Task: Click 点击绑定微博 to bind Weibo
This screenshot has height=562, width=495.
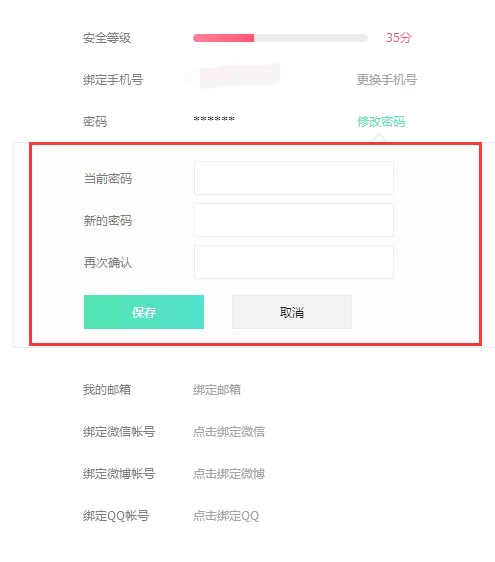Action: coord(229,474)
